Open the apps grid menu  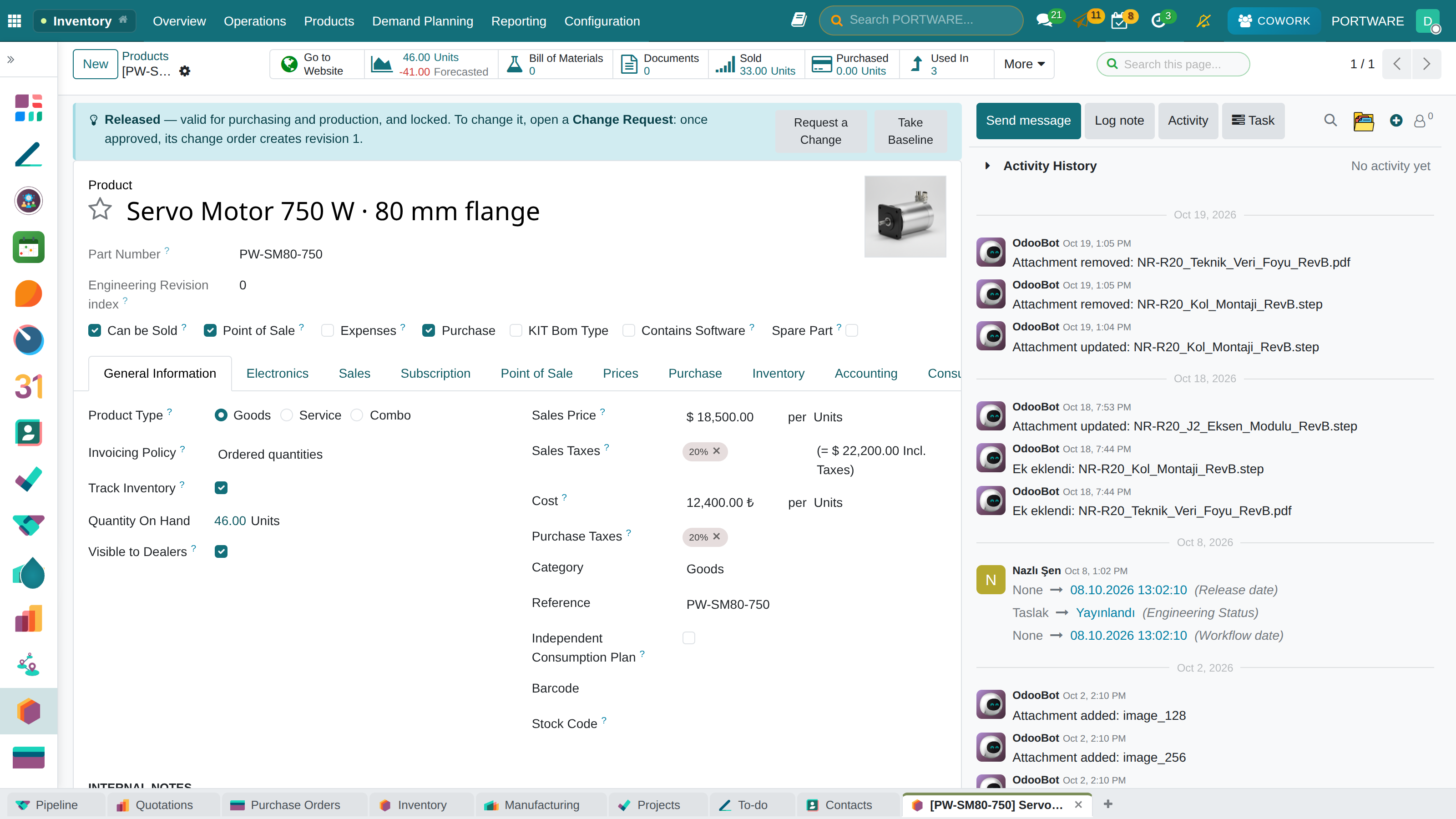[x=15, y=21]
